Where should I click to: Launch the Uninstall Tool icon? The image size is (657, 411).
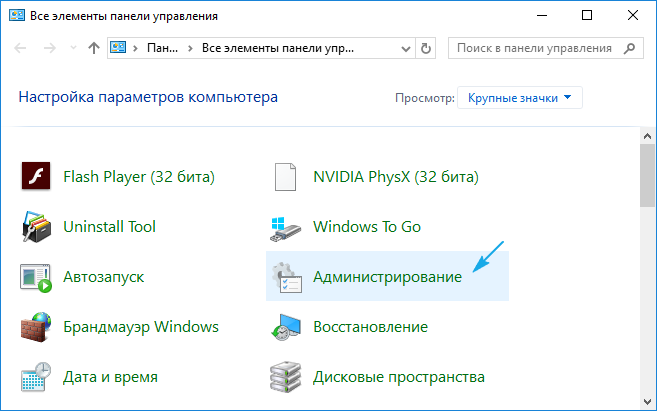tap(36, 227)
